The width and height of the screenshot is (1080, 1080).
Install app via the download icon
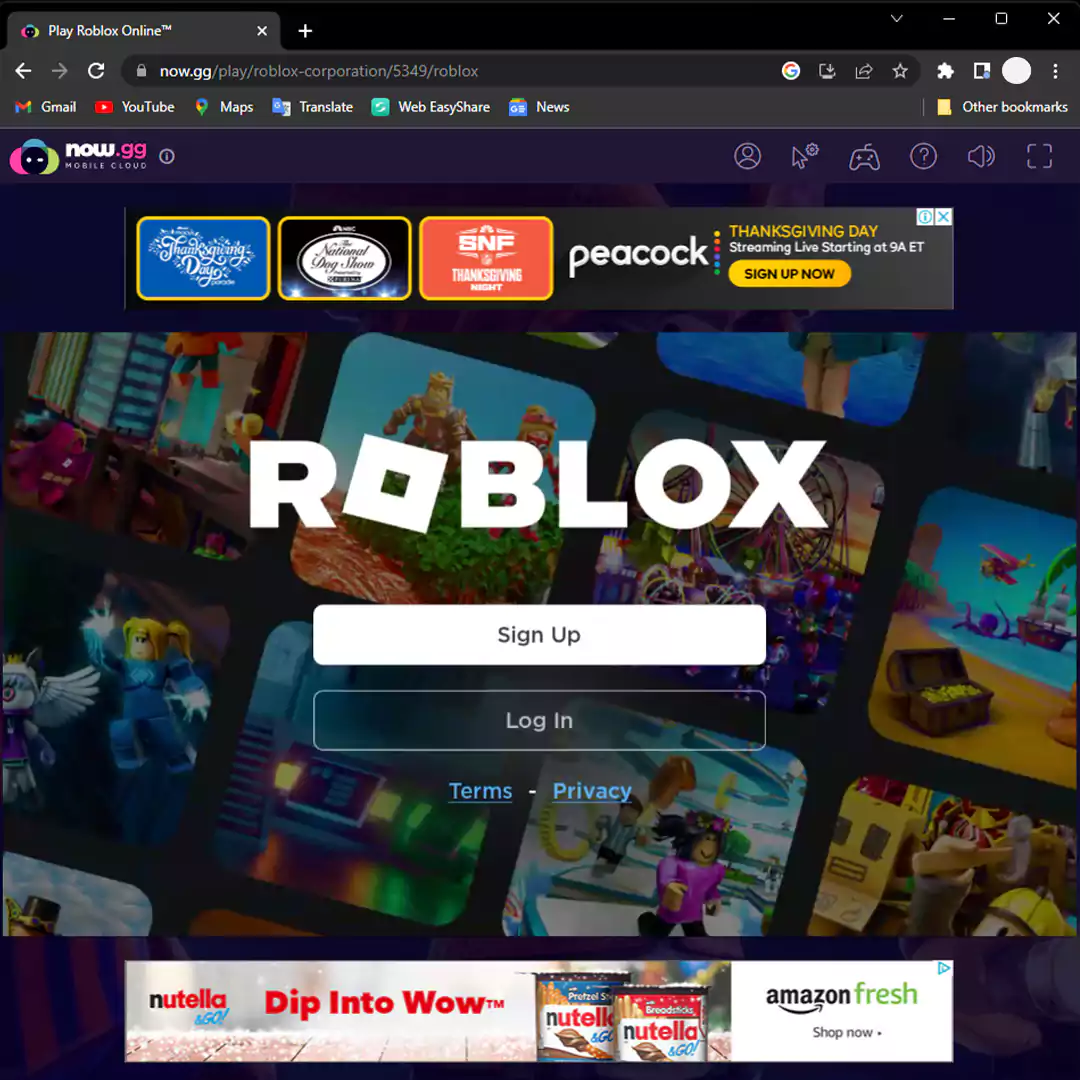click(827, 71)
